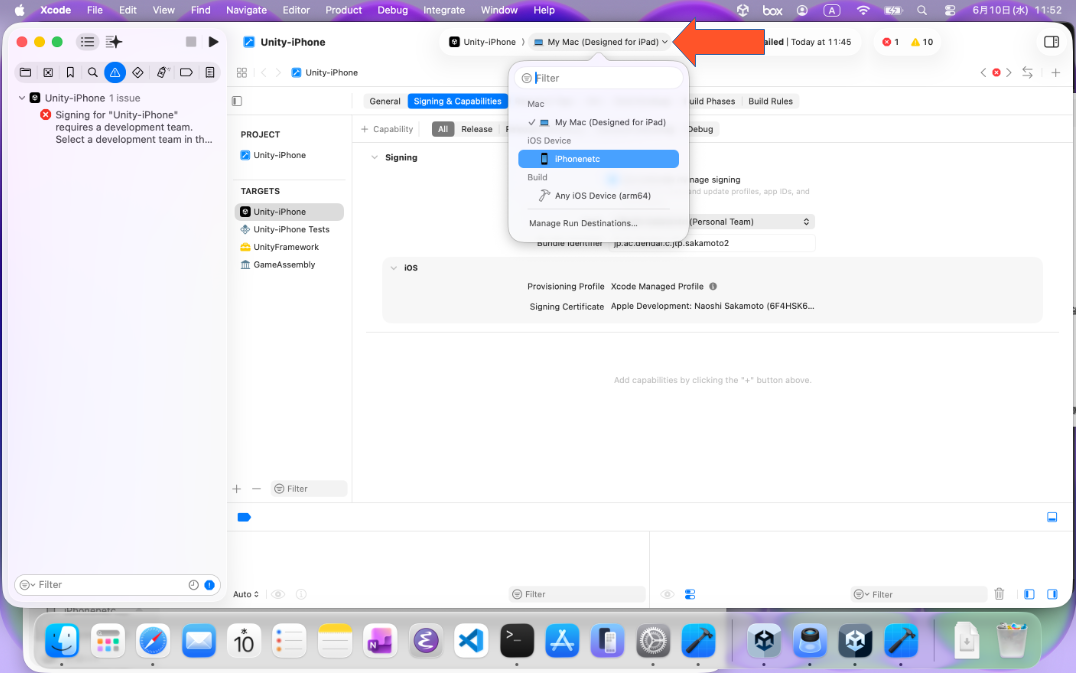Screen dimensions: 1077x674
Task: Select the Unity-iPhone Tests target
Action: coord(289,229)
